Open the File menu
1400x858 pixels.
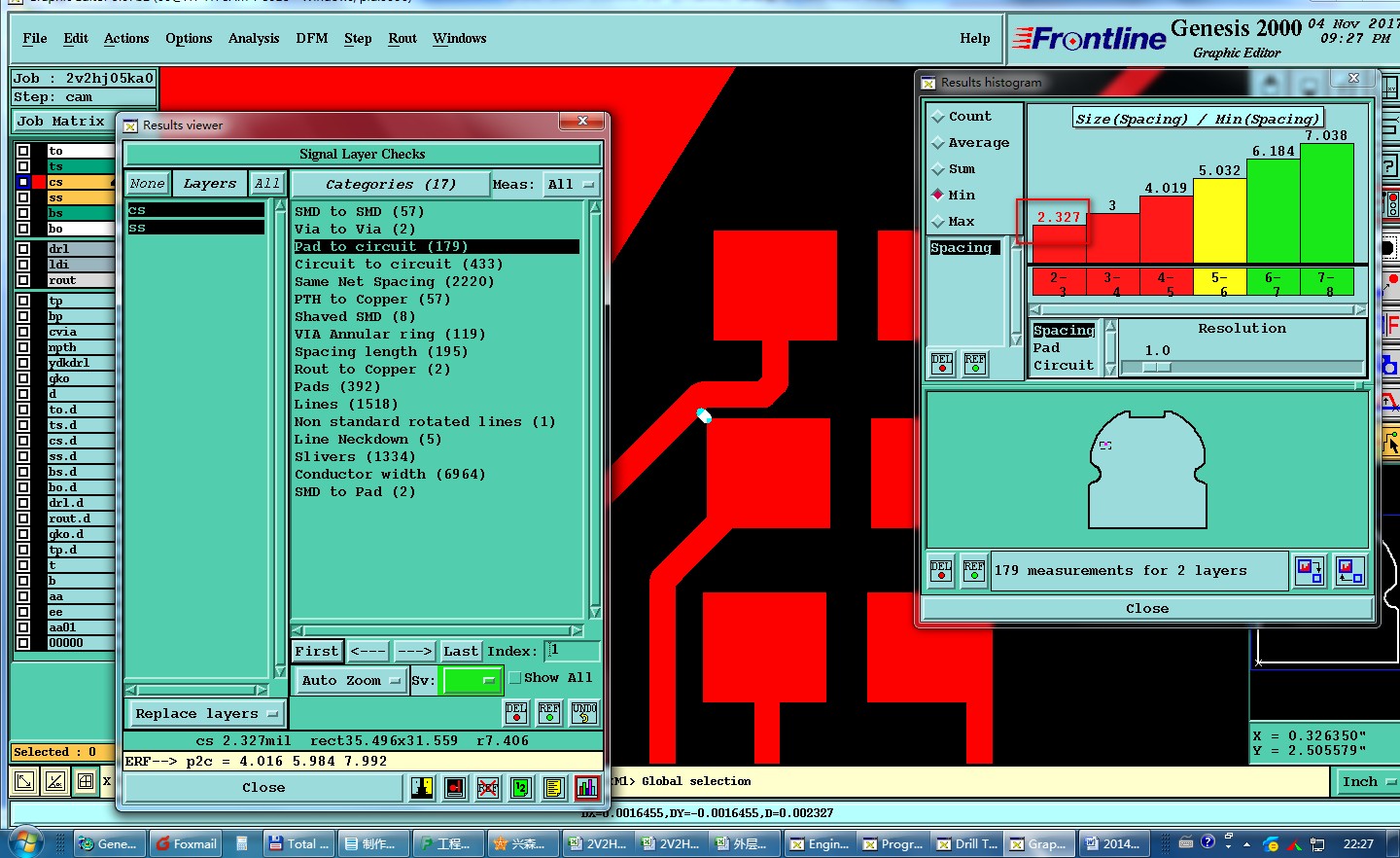tap(35, 39)
